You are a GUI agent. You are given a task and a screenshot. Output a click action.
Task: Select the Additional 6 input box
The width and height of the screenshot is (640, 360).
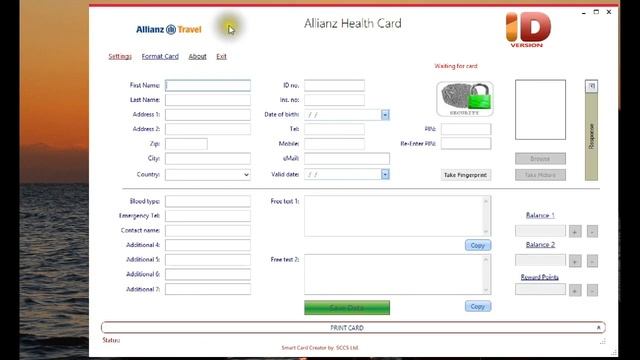point(208,274)
